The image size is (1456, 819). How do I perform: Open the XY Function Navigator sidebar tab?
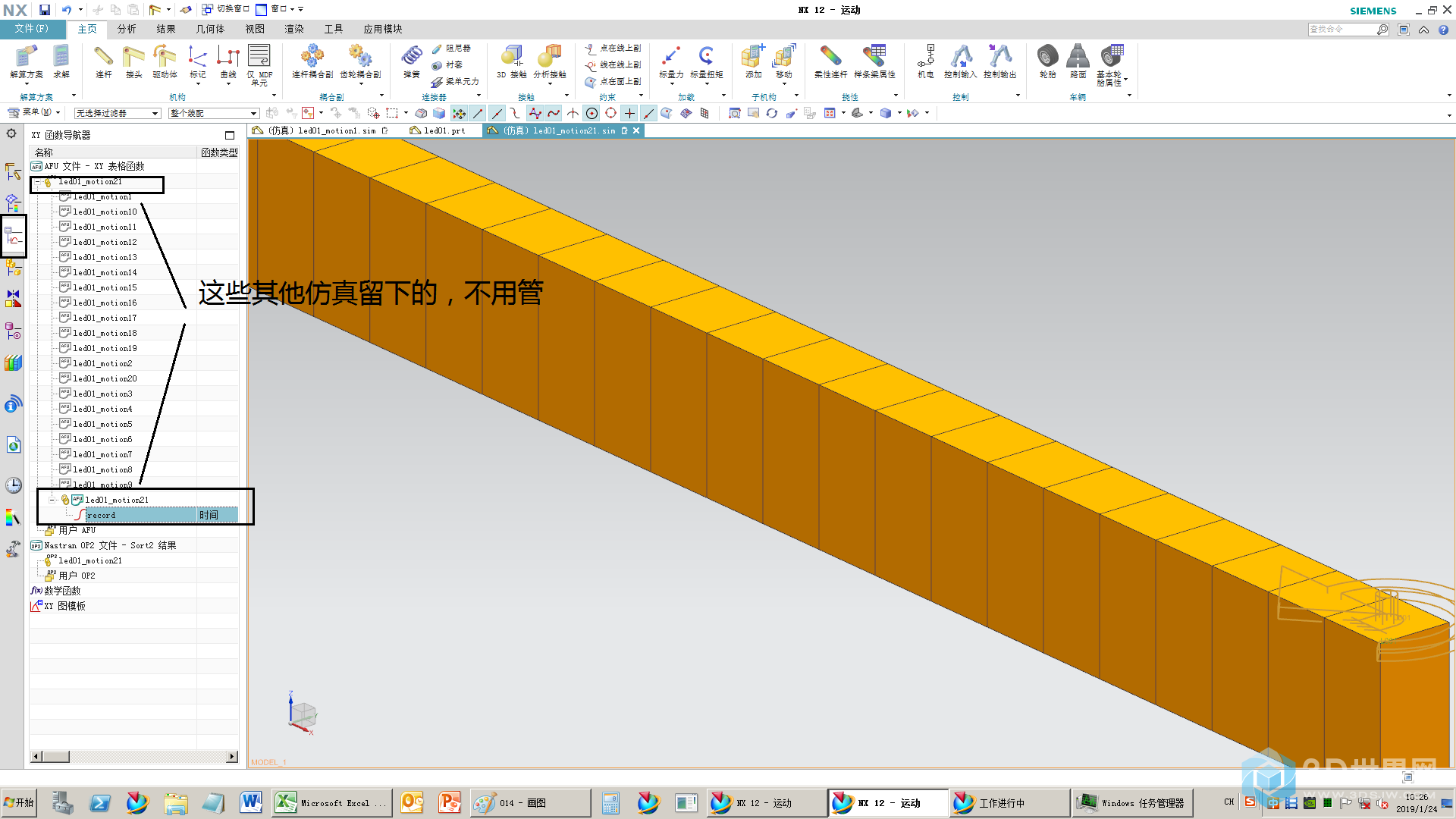(14, 236)
